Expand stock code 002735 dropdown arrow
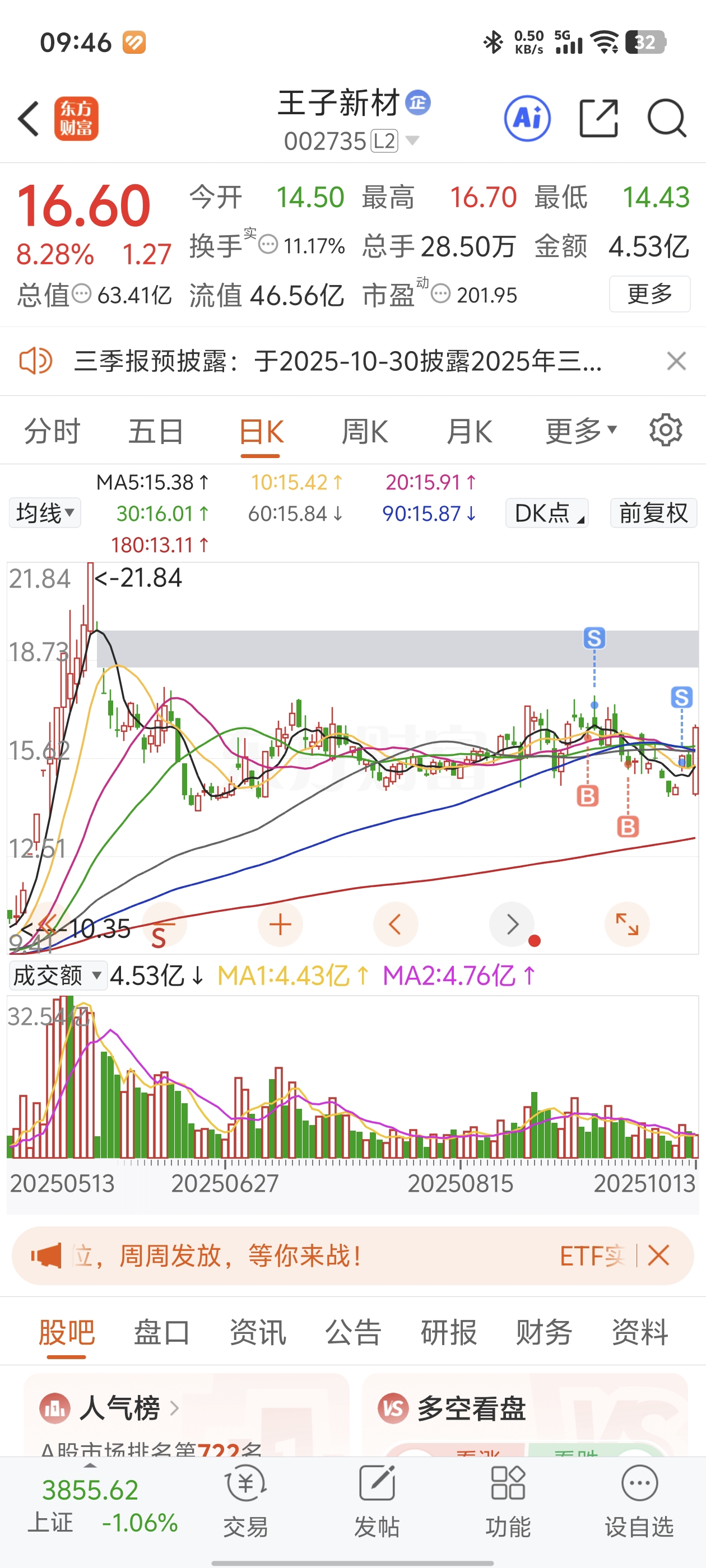The image size is (706, 1568). (412, 141)
